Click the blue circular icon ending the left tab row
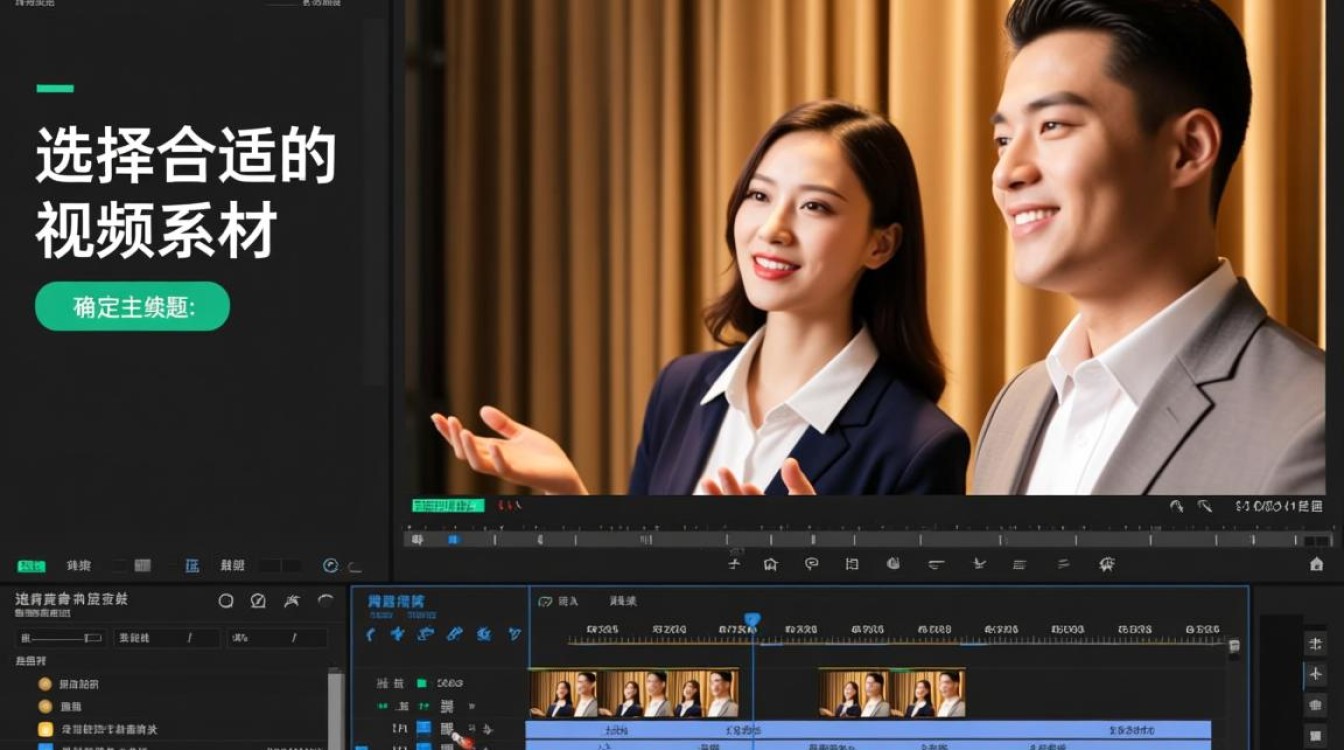 click(x=330, y=566)
